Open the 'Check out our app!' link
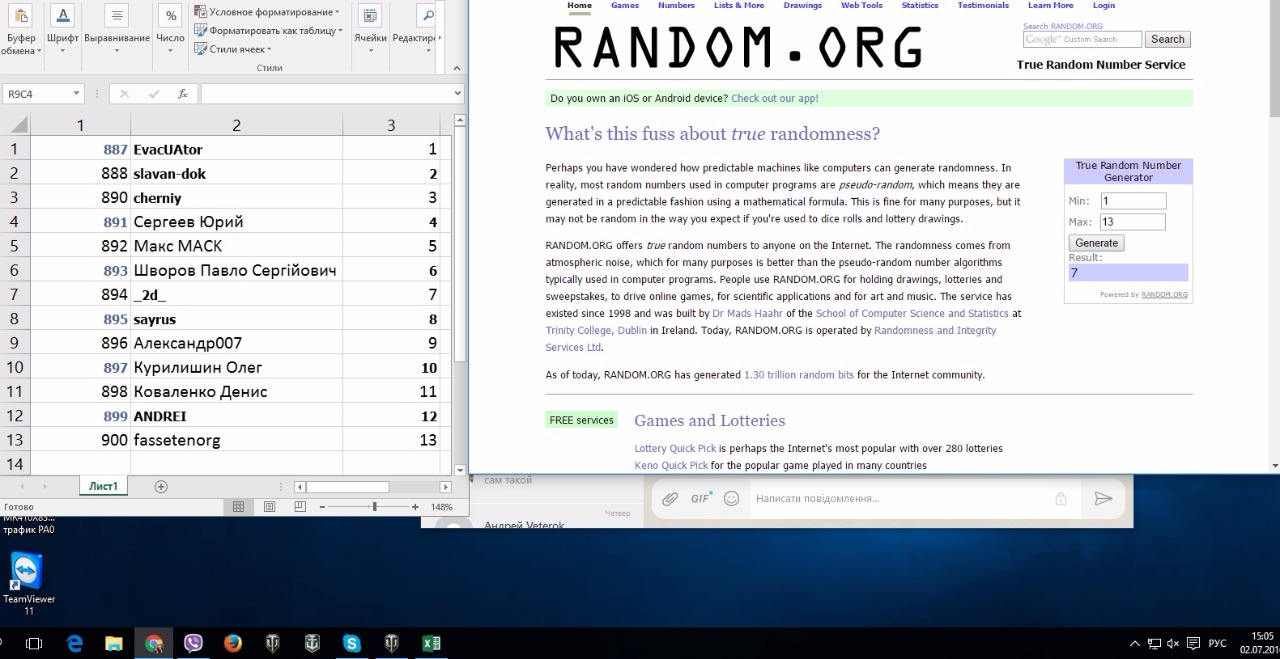This screenshot has height=659, width=1280. [774, 99]
